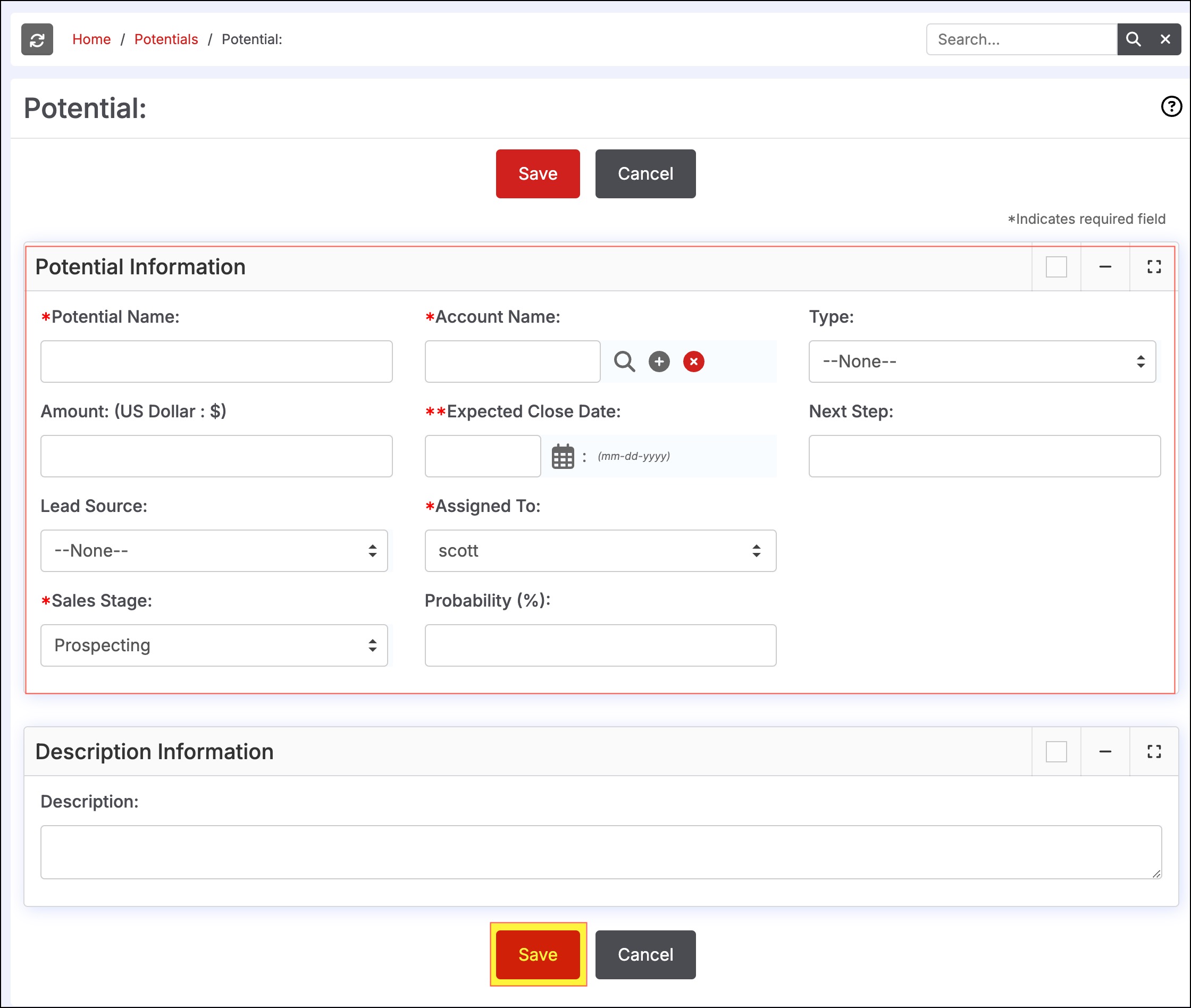The image size is (1191, 1008).
Task: Collapse the Potential Information section
Action: click(1105, 267)
